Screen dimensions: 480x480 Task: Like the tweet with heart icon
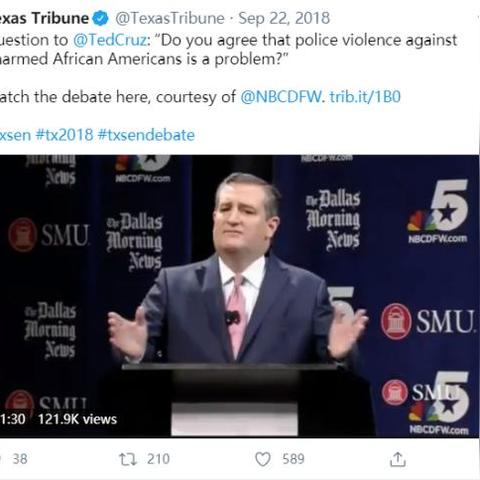(x=263, y=459)
